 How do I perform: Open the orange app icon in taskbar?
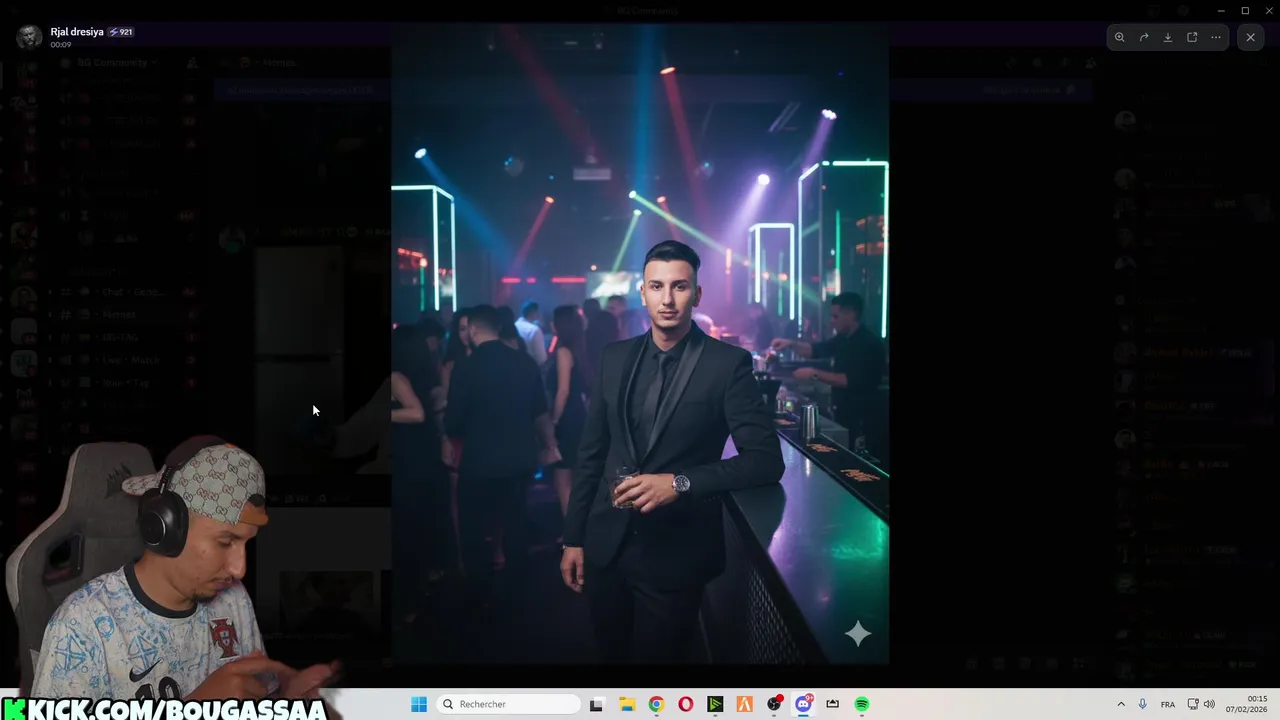click(744, 704)
